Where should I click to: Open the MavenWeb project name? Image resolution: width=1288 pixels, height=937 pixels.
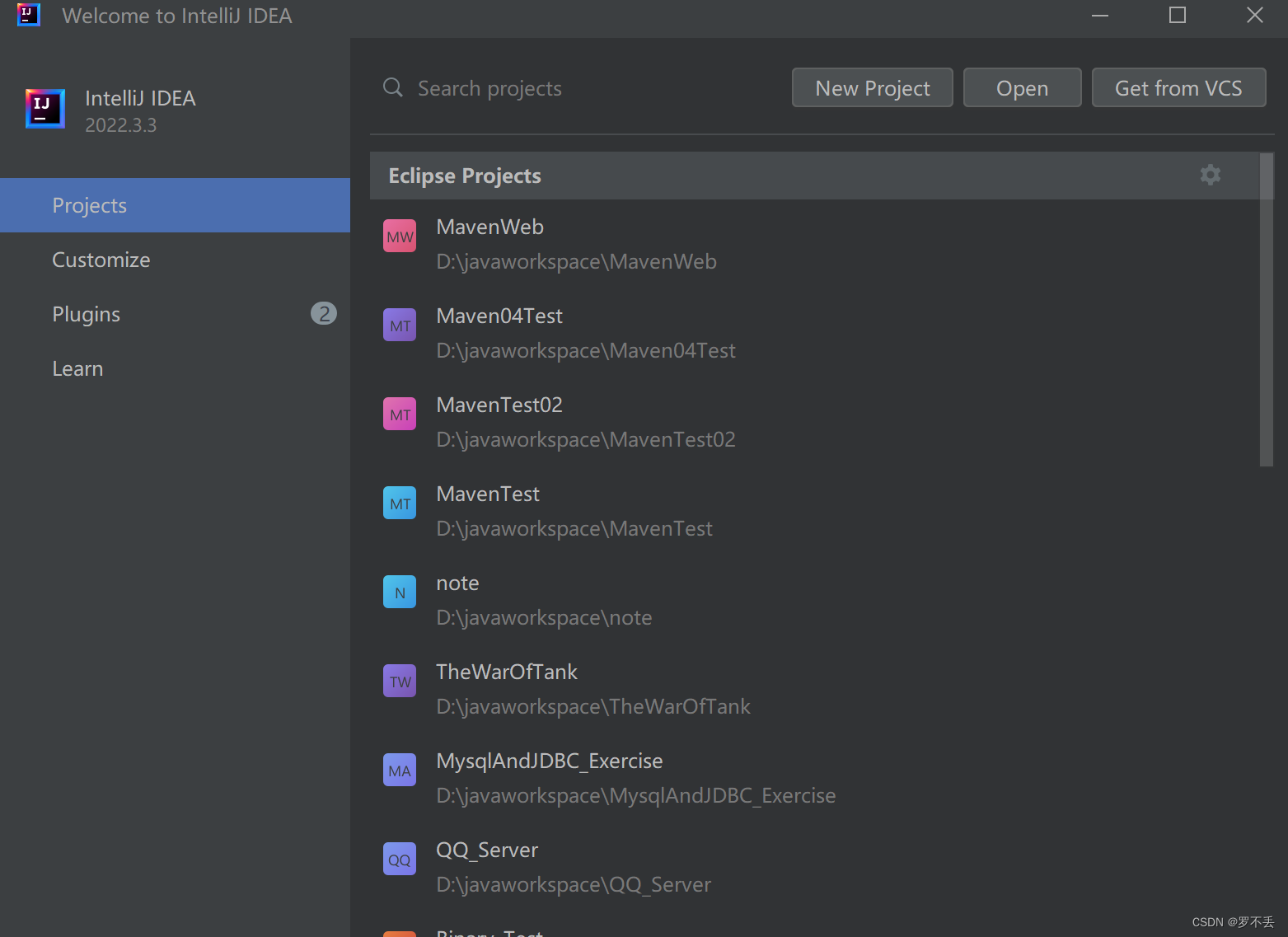tap(489, 227)
